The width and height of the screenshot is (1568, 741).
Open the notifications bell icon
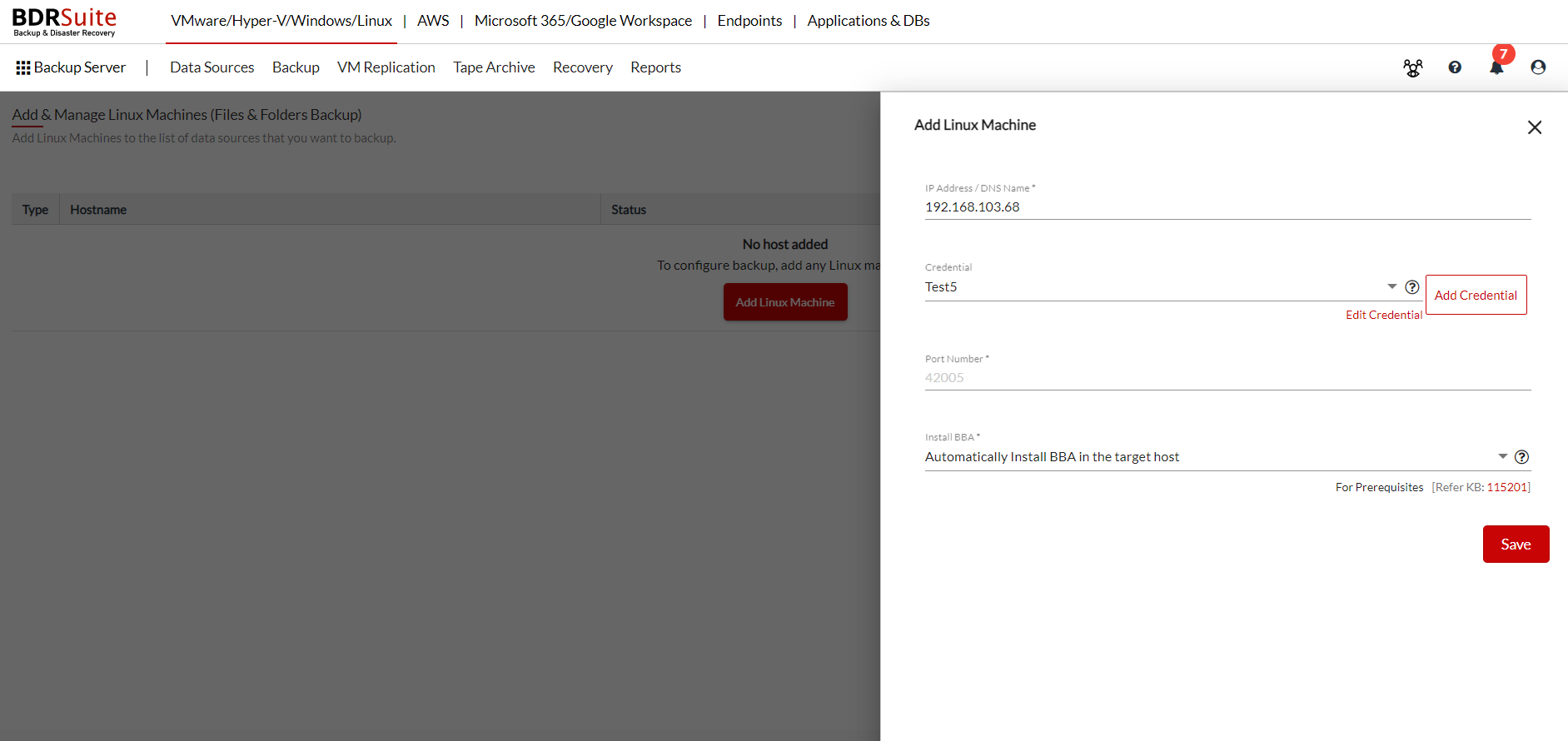[x=1496, y=67]
